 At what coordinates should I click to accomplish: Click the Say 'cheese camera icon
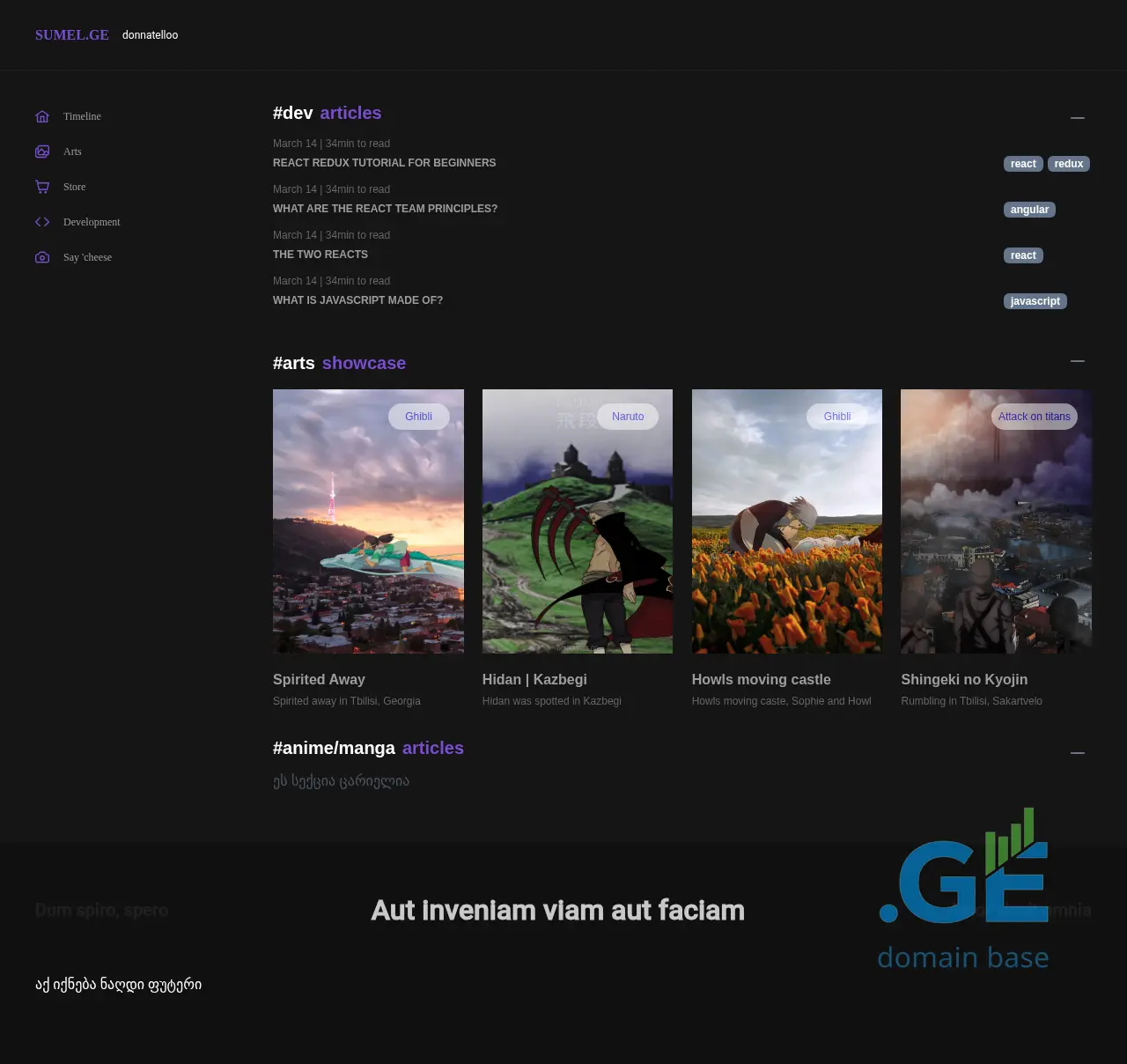tap(42, 257)
